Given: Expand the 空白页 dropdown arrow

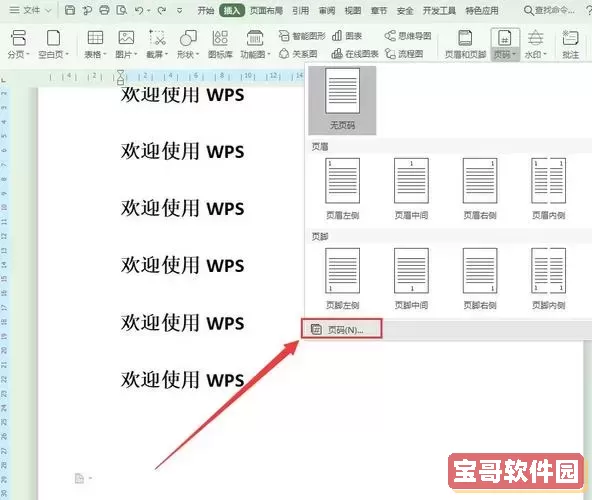Looking at the screenshot, I should [67, 54].
